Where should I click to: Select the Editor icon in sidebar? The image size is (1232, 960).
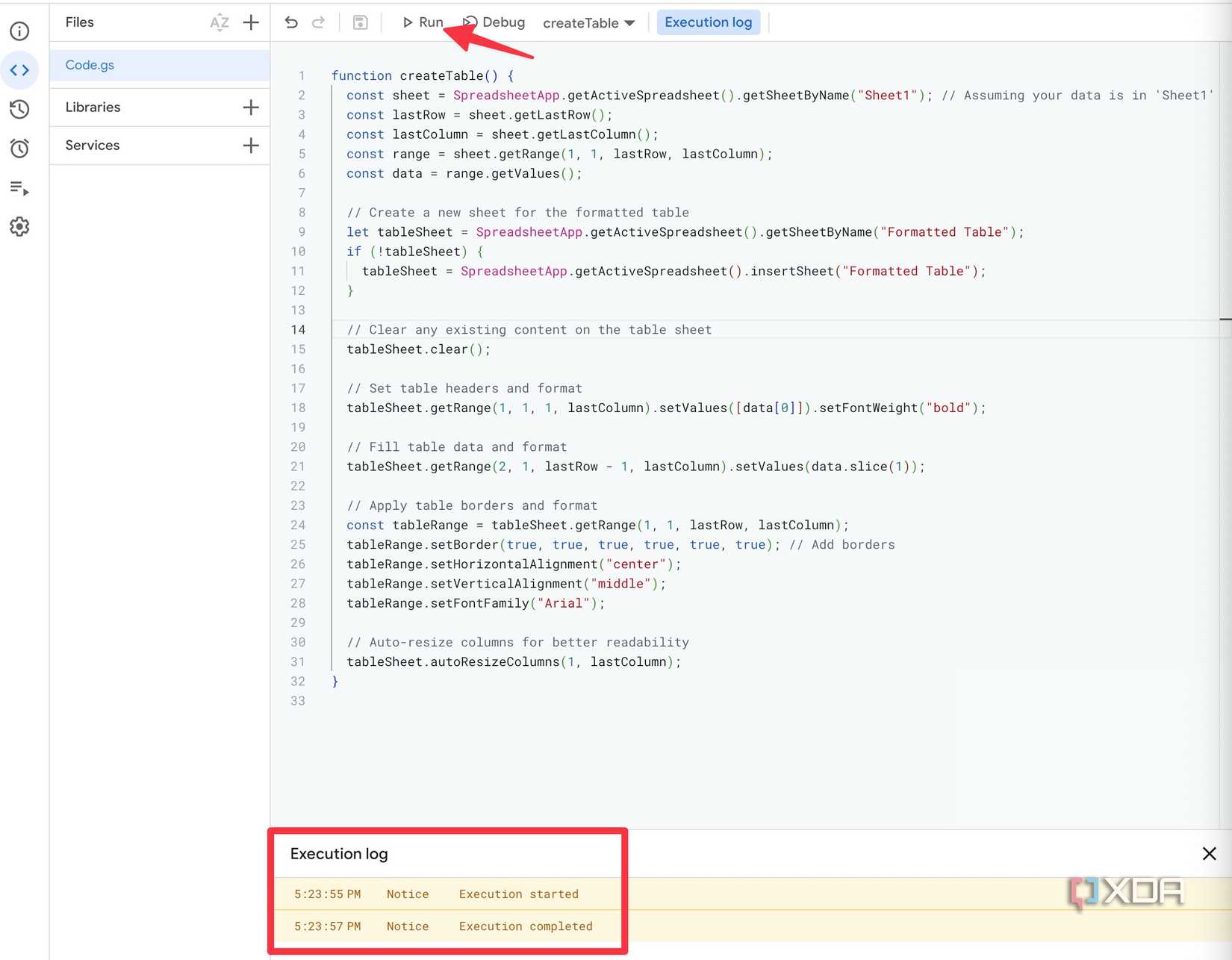[20, 69]
